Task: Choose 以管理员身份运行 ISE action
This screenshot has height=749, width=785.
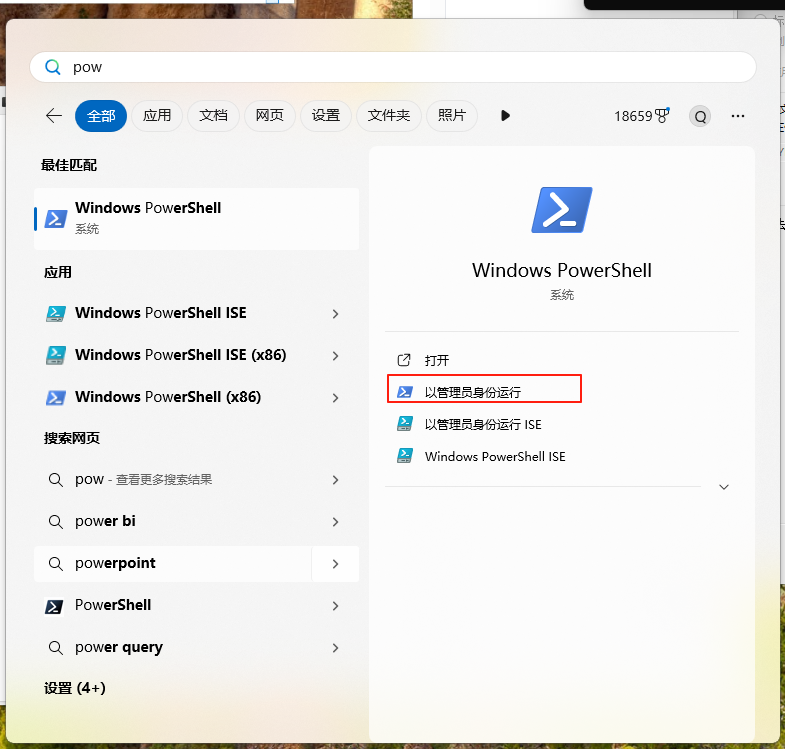Action: click(x=483, y=425)
